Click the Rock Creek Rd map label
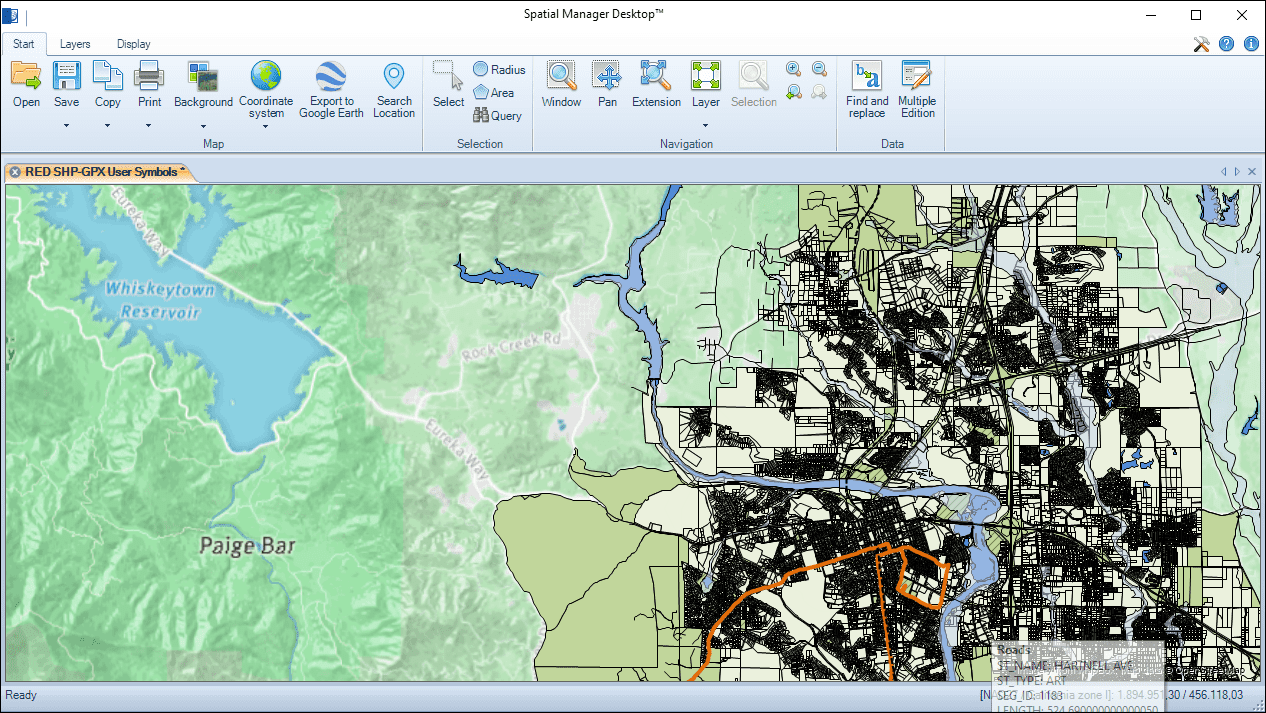Viewport: 1266px width, 713px height. pos(512,347)
